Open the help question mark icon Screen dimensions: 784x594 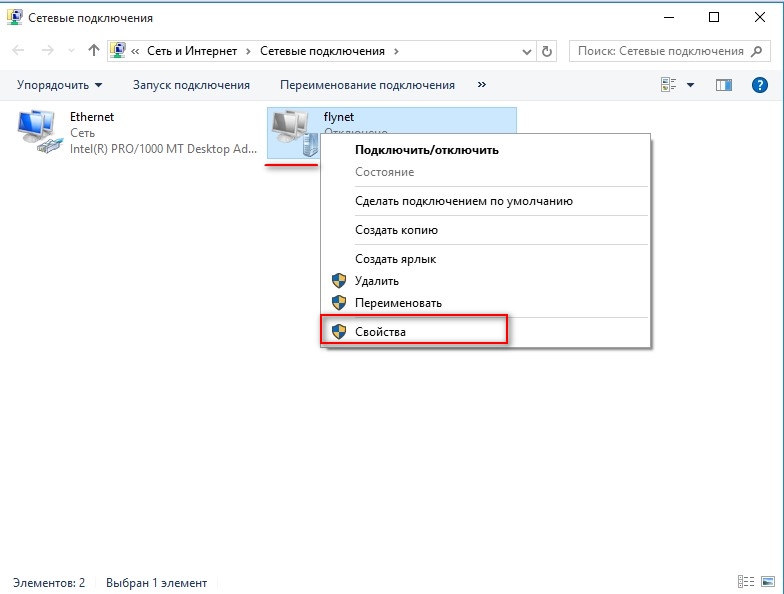pyautogui.click(x=760, y=85)
